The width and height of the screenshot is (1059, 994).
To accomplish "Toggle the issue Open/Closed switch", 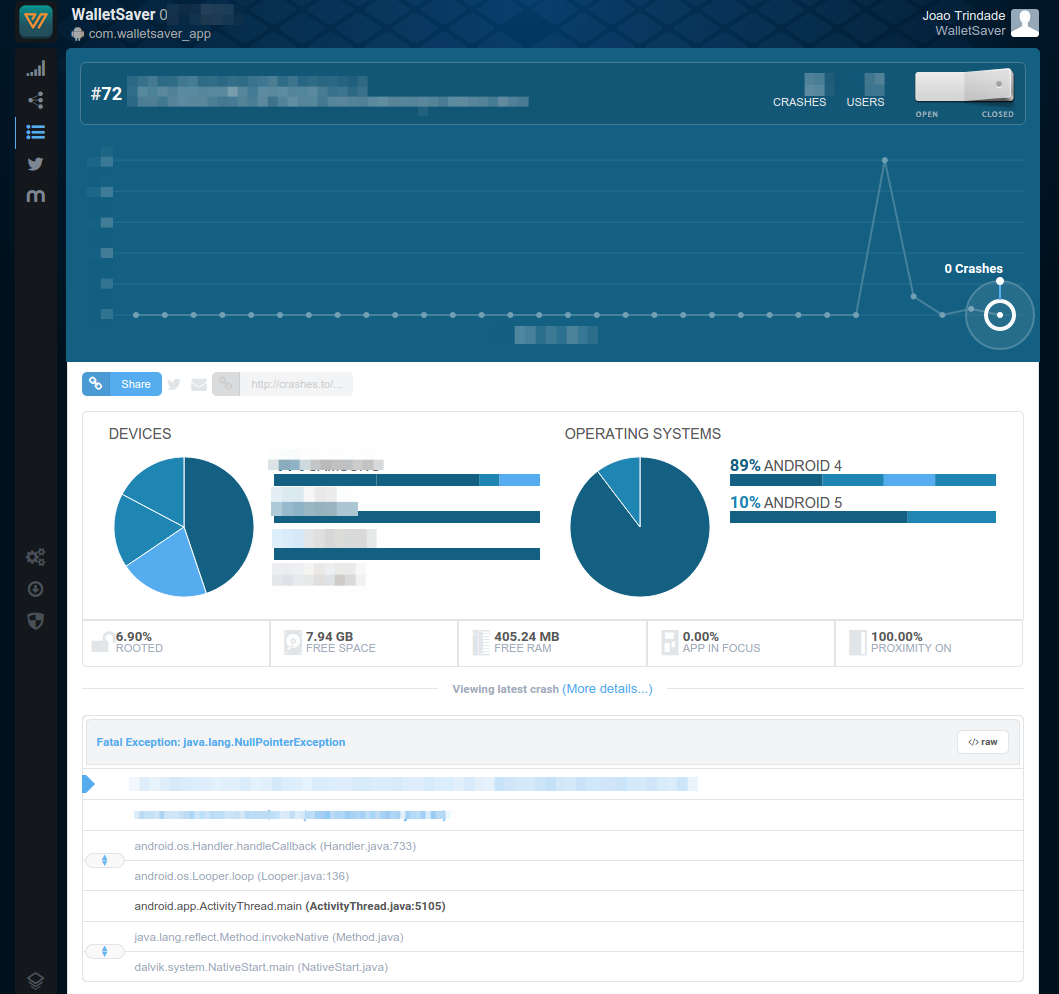I will pyautogui.click(x=964, y=86).
